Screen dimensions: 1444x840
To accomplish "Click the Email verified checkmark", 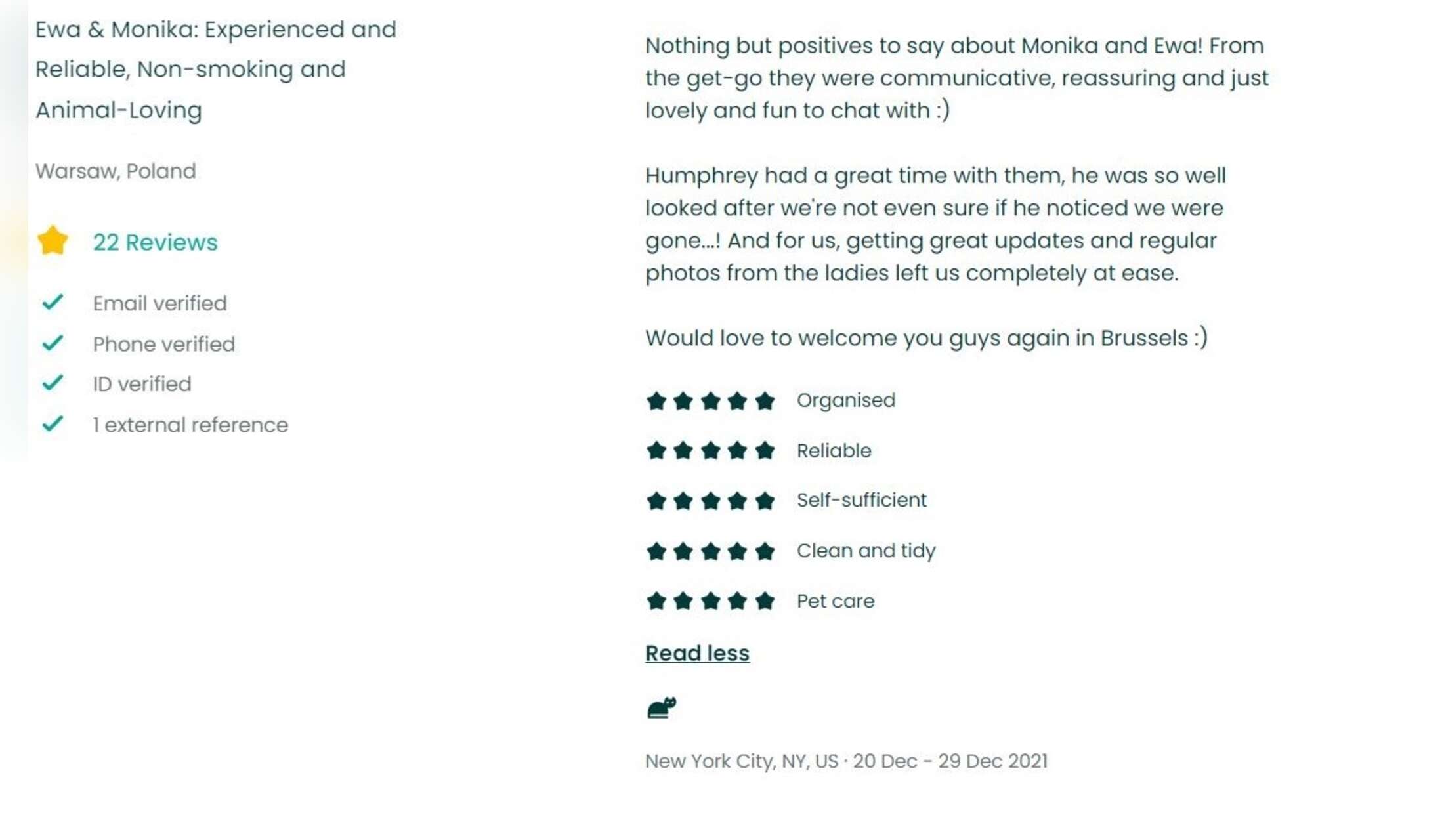I will point(53,302).
